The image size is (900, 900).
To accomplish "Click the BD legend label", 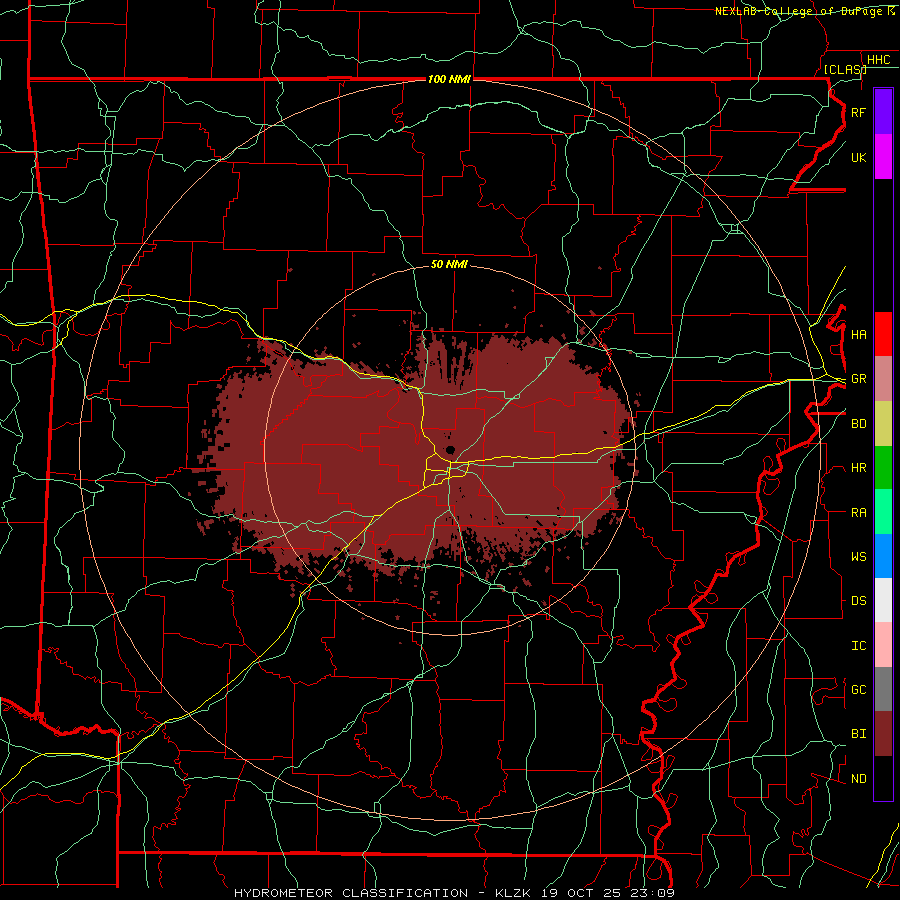I will [x=858, y=424].
